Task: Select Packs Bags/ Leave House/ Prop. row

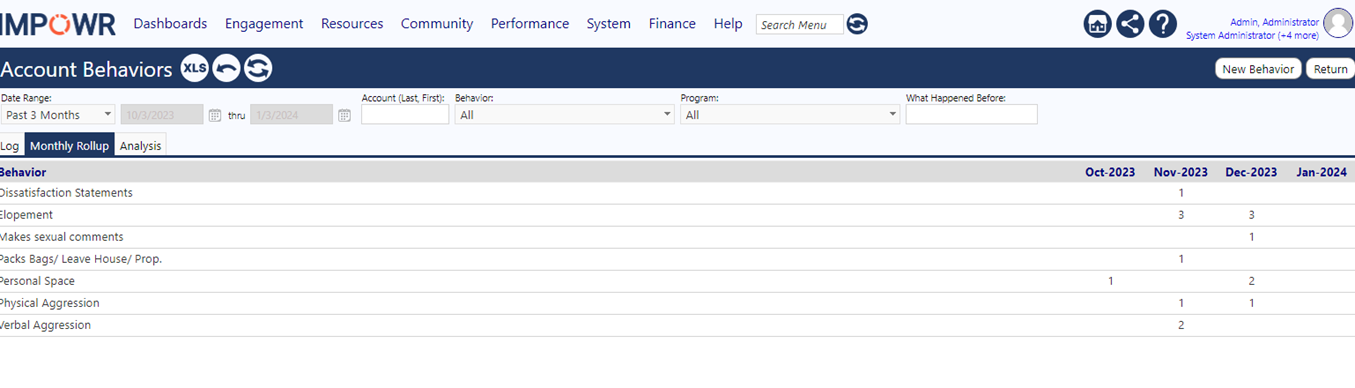Action: pyautogui.click(x=677, y=259)
